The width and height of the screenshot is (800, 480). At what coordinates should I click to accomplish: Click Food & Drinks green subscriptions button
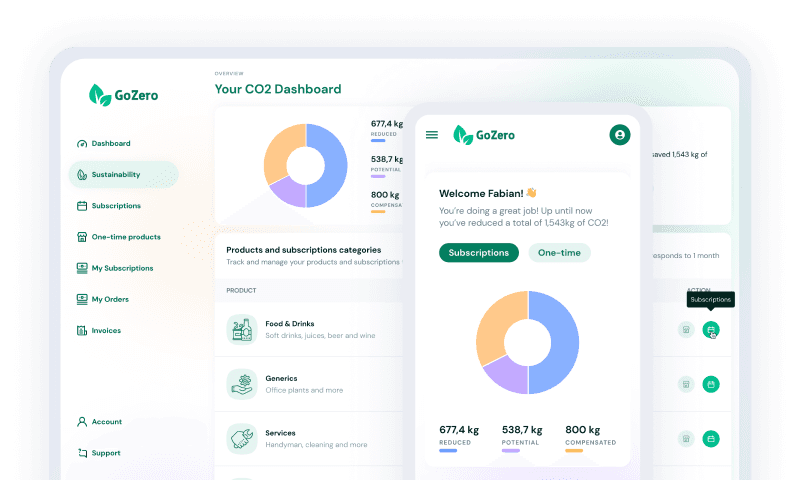point(711,330)
